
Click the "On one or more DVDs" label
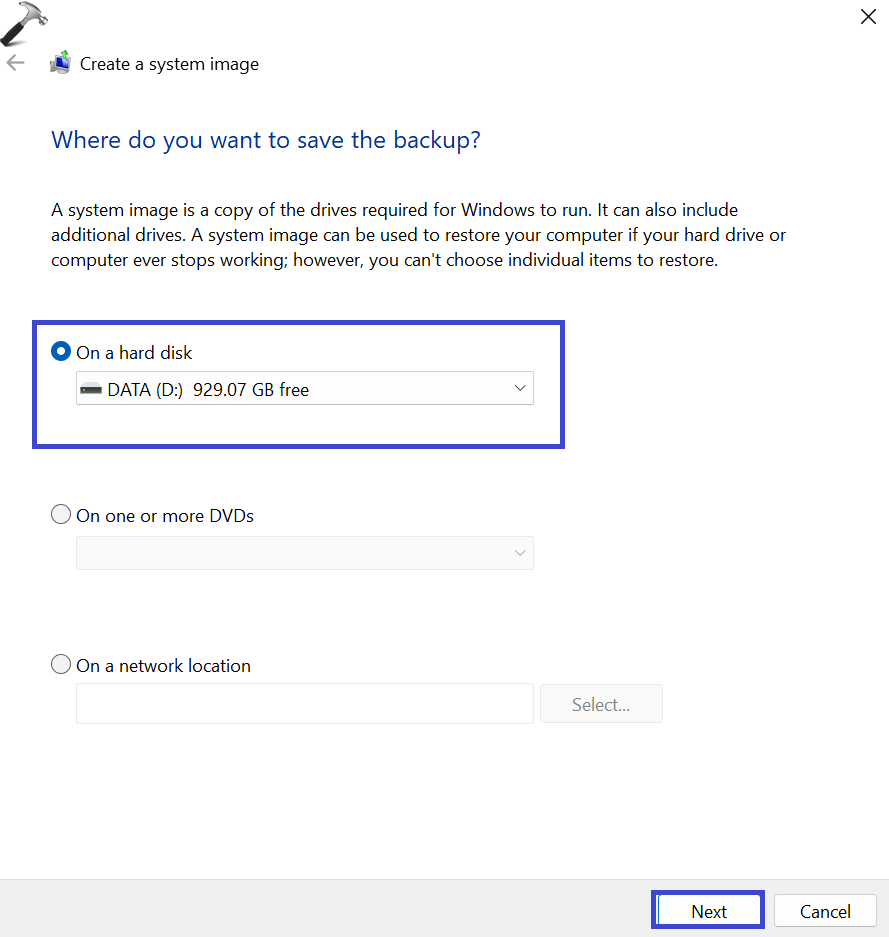click(165, 516)
